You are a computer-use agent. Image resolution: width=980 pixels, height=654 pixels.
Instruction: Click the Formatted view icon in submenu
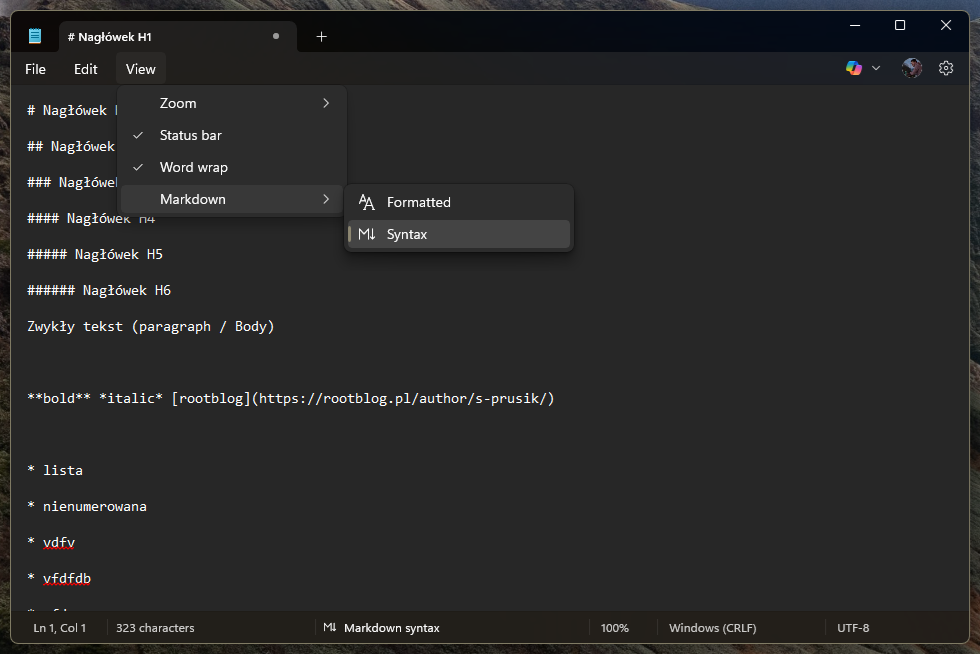coord(367,202)
